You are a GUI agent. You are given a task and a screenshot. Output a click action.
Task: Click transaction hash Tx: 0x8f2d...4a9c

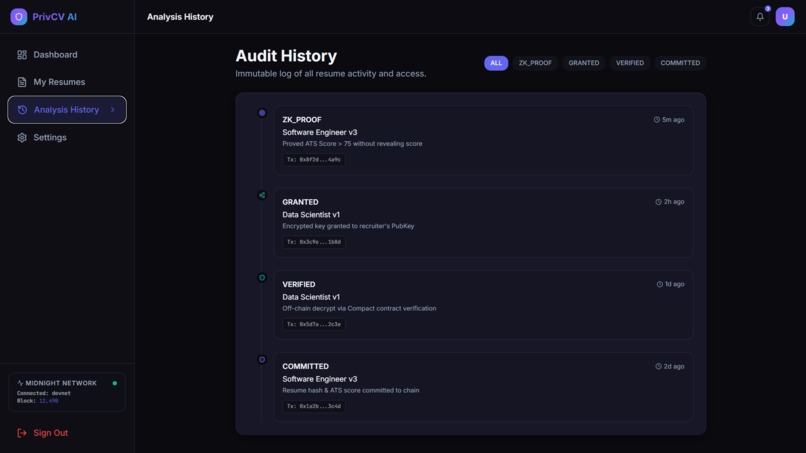pos(314,159)
